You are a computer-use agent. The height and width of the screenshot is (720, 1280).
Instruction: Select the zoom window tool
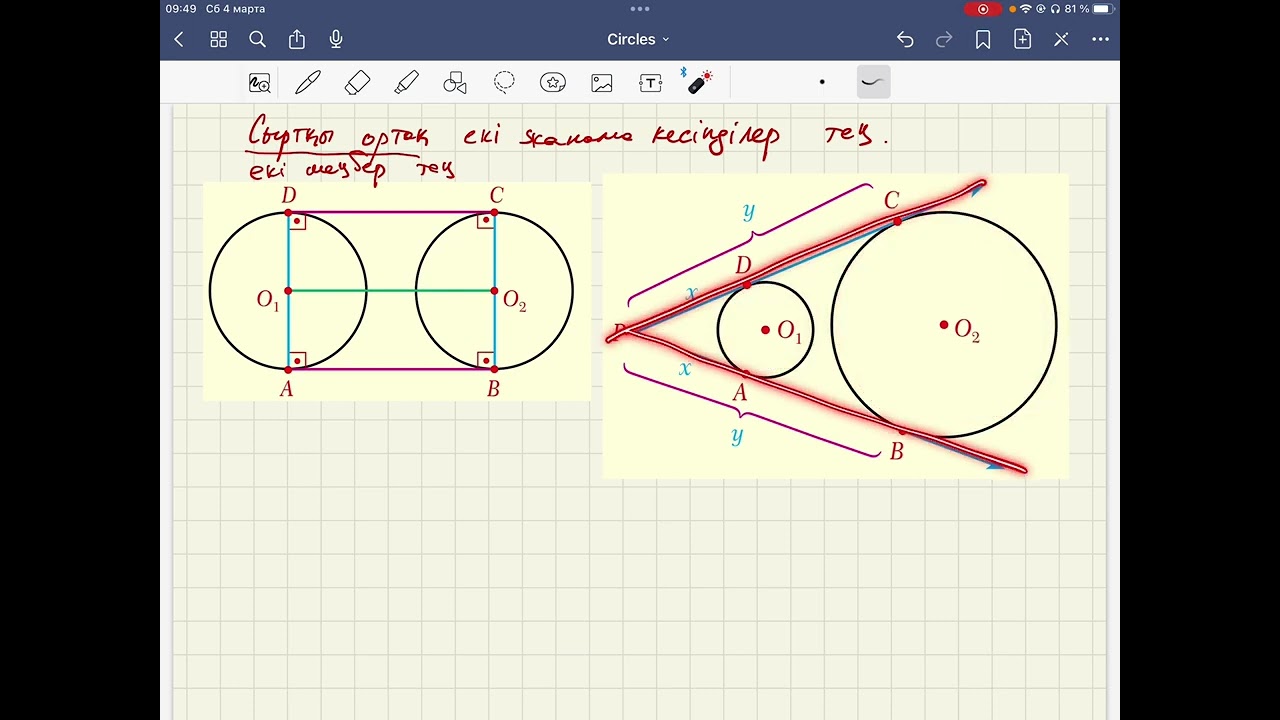point(260,83)
